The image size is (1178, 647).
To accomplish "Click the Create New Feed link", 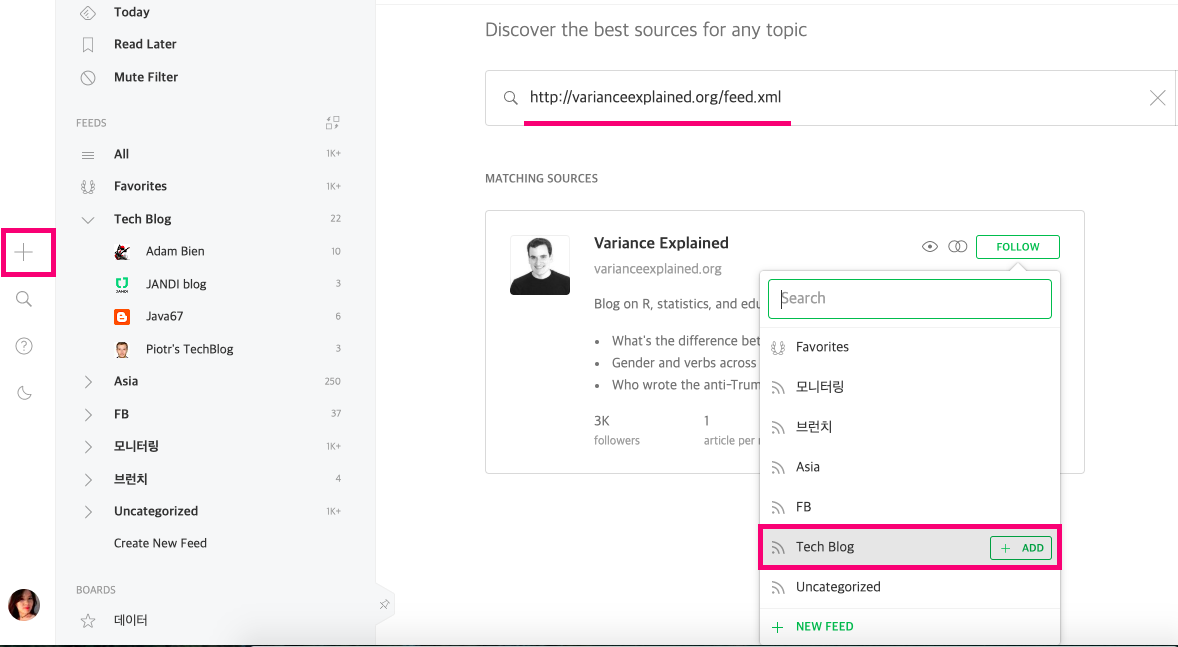I will (x=160, y=543).
